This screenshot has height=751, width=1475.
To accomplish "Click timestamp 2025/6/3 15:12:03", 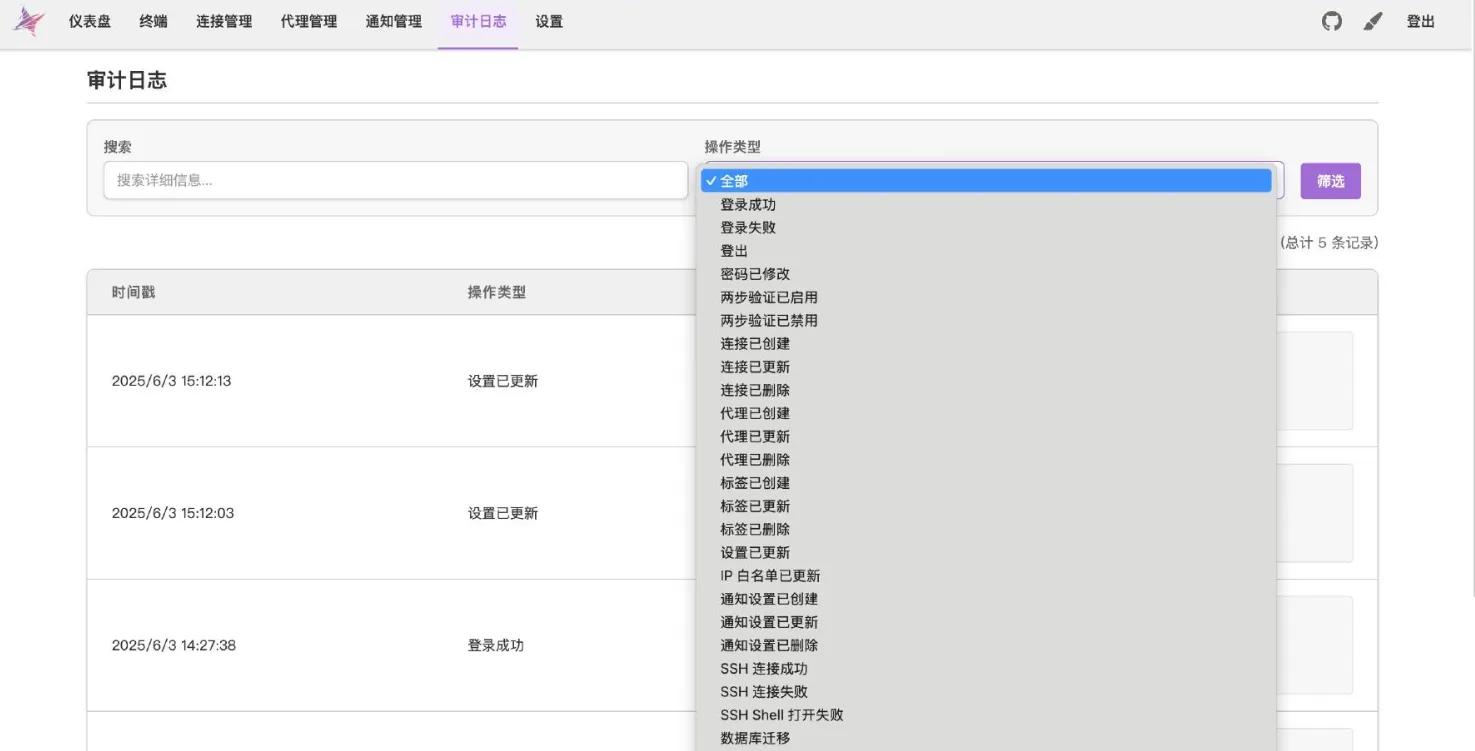I will 173,513.
